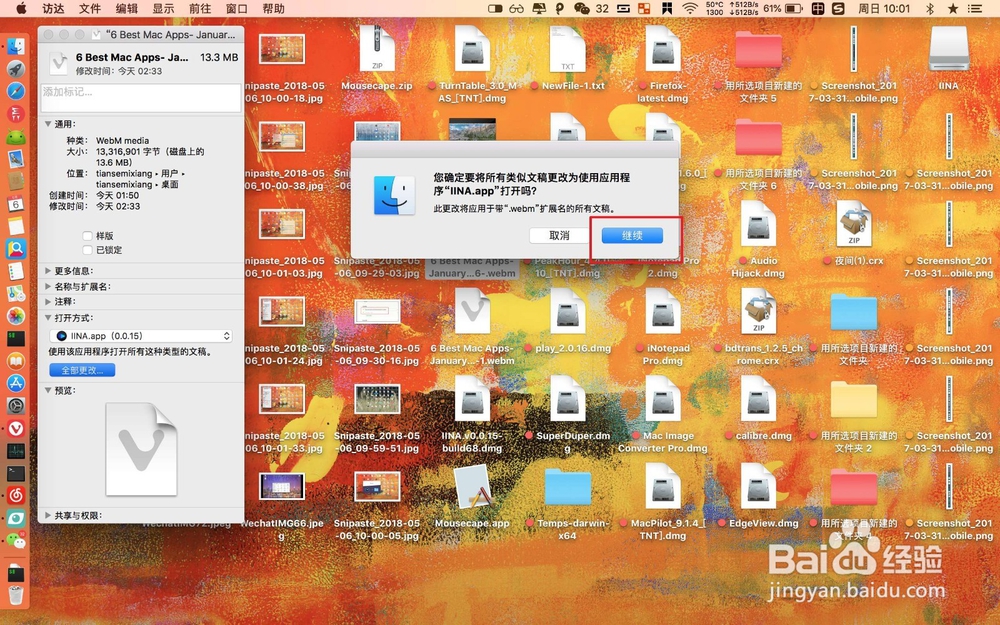Viewport: 1000px width, 625px height.
Task: Select the bdtrans_1.2.5_chrome.crx file
Action: click(x=758, y=312)
